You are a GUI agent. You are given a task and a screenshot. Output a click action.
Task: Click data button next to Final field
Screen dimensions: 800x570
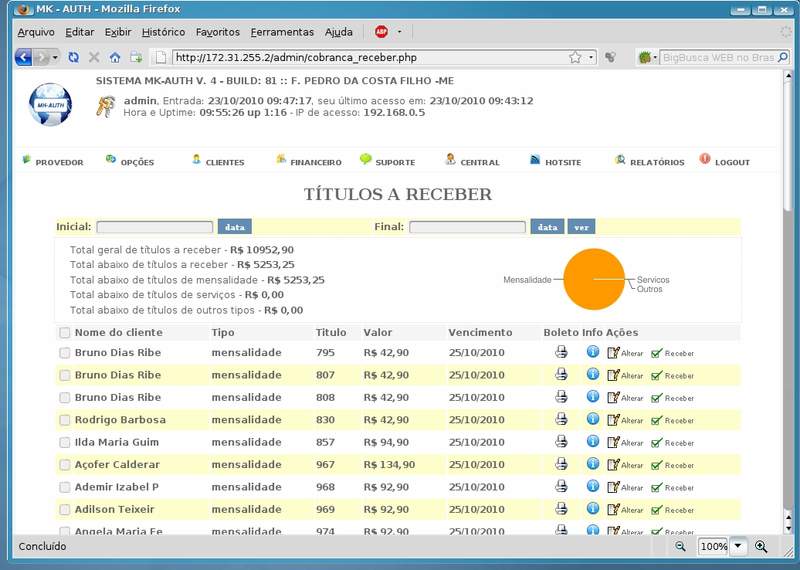pos(547,227)
